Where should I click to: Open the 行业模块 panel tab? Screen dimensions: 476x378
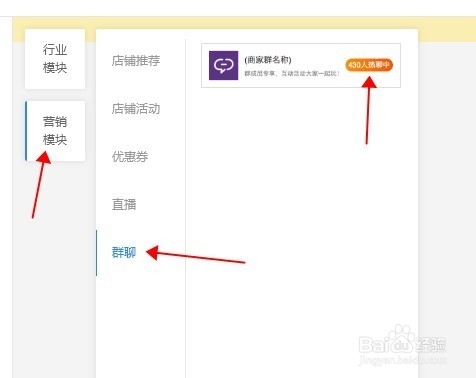[x=55, y=59]
